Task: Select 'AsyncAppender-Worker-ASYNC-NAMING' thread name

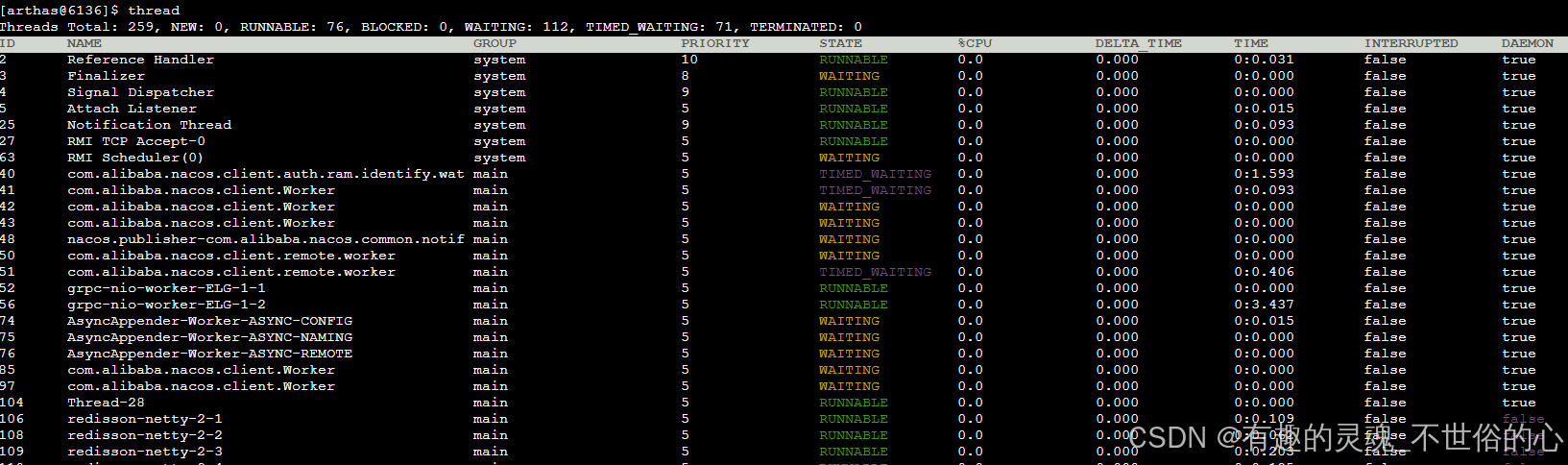Action: coord(210,337)
